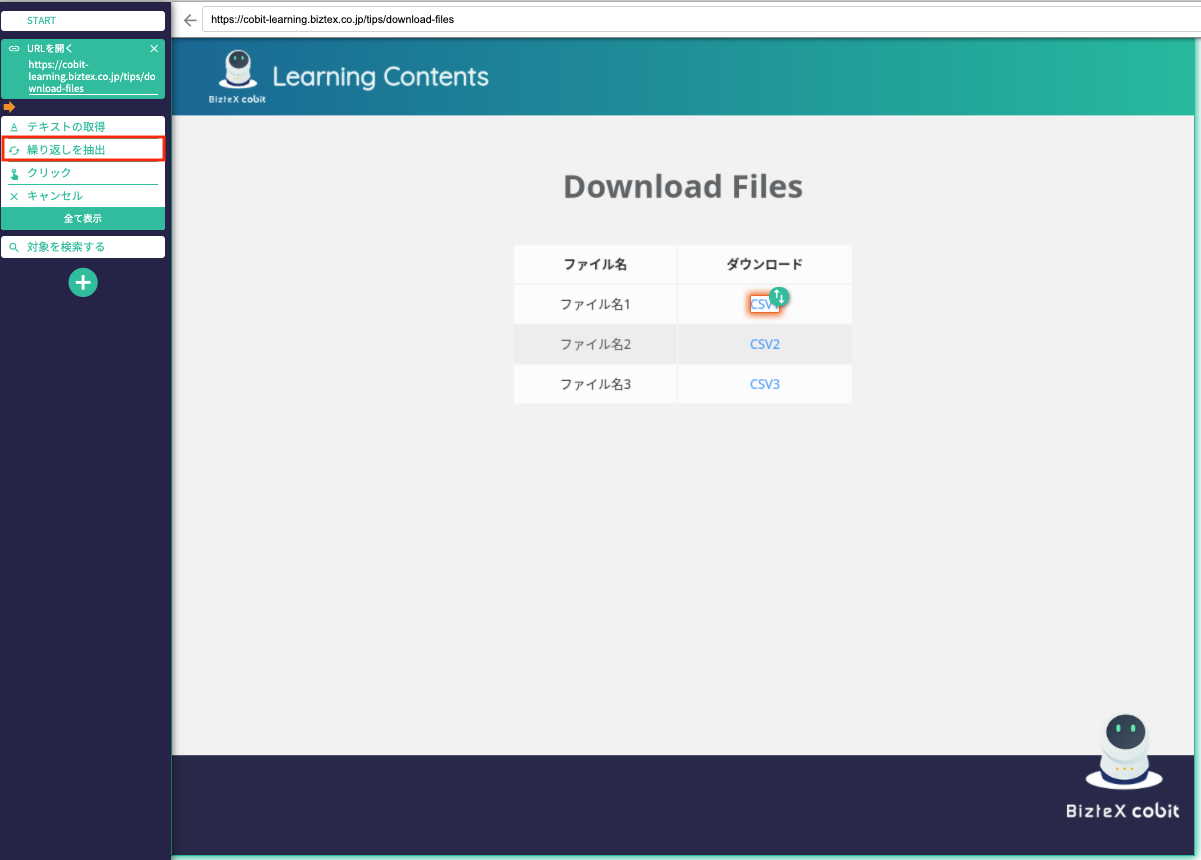Click the URL address bar
Image resolution: width=1201 pixels, height=860 pixels.
coord(700,19)
